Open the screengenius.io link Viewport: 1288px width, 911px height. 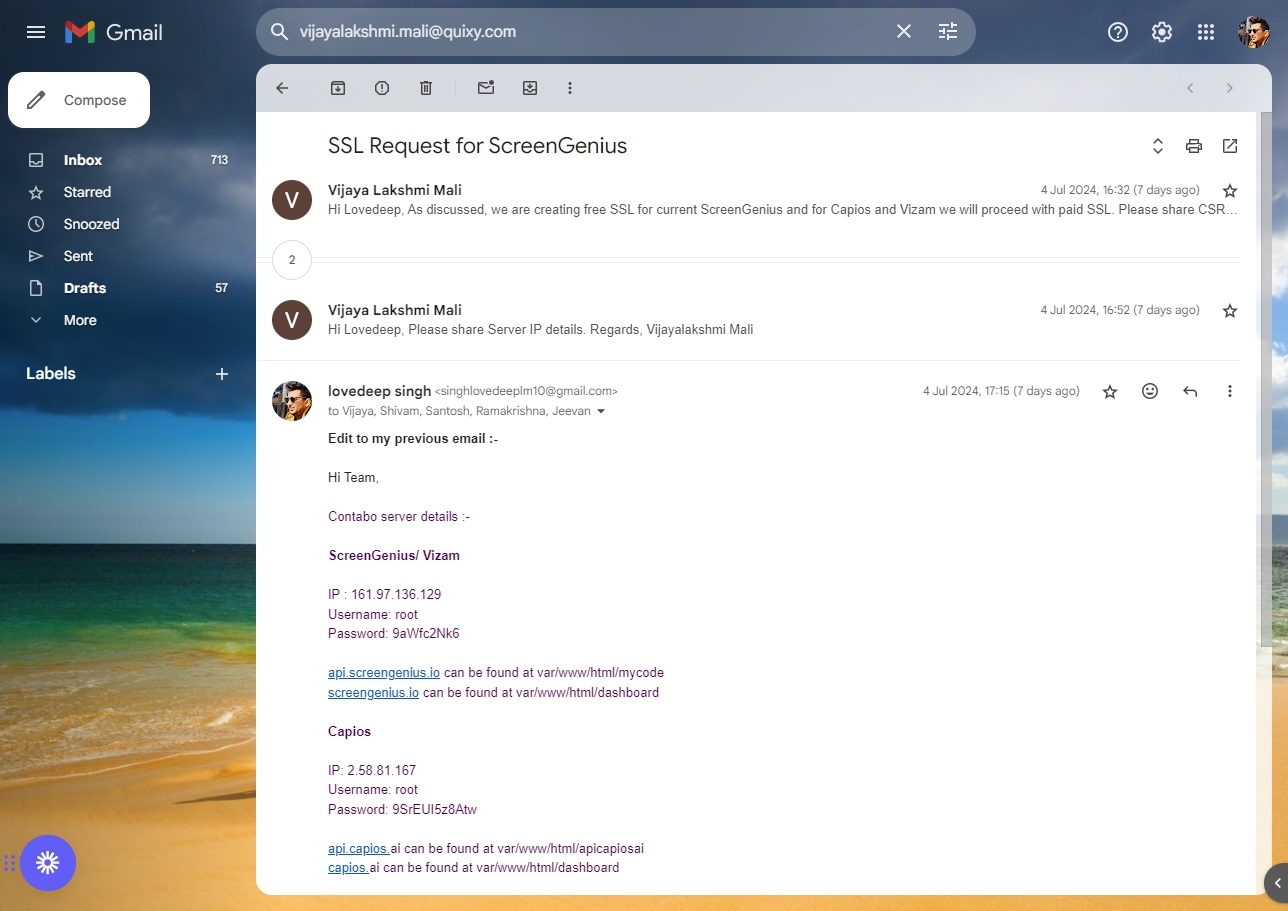click(x=373, y=692)
